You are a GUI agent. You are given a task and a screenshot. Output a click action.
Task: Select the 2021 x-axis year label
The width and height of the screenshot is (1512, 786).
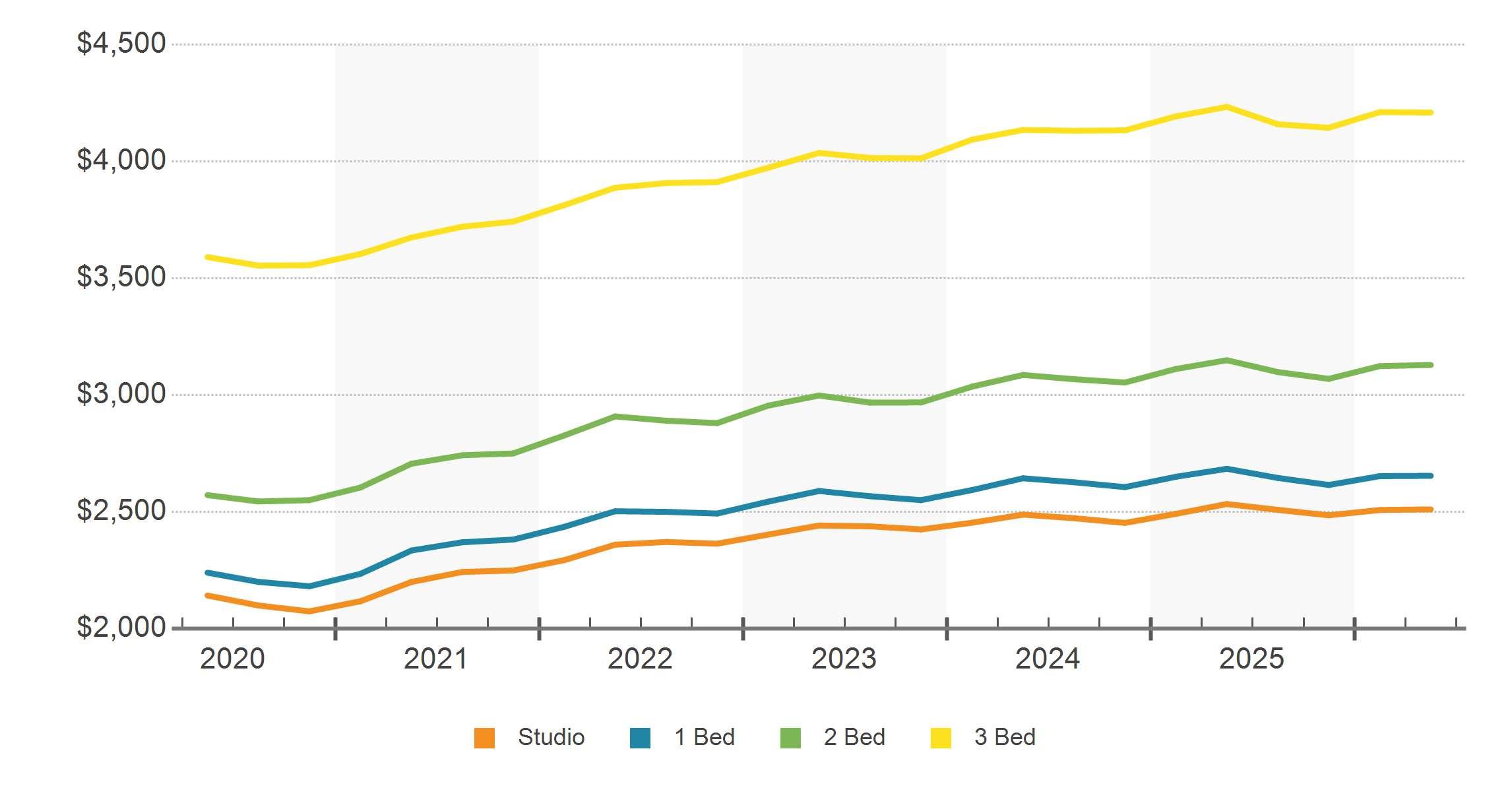pyautogui.click(x=436, y=659)
